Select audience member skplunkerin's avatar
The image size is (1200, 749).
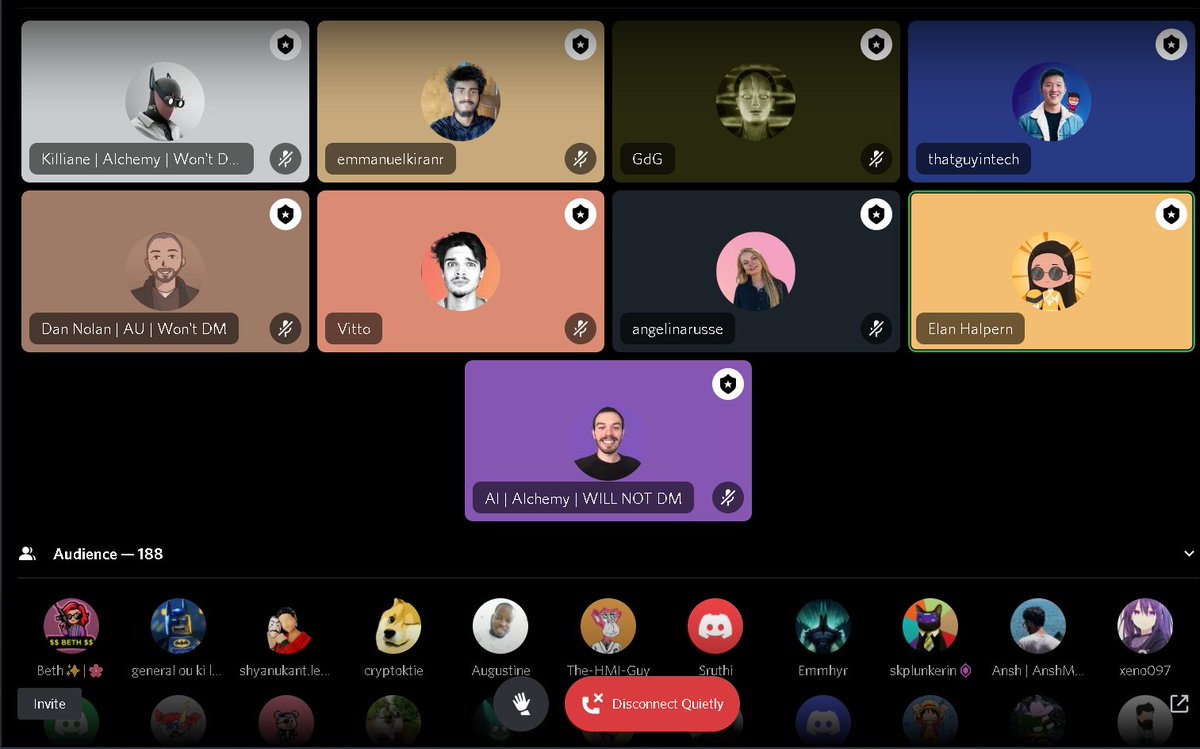pyautogui.click(x=930, y=627)
